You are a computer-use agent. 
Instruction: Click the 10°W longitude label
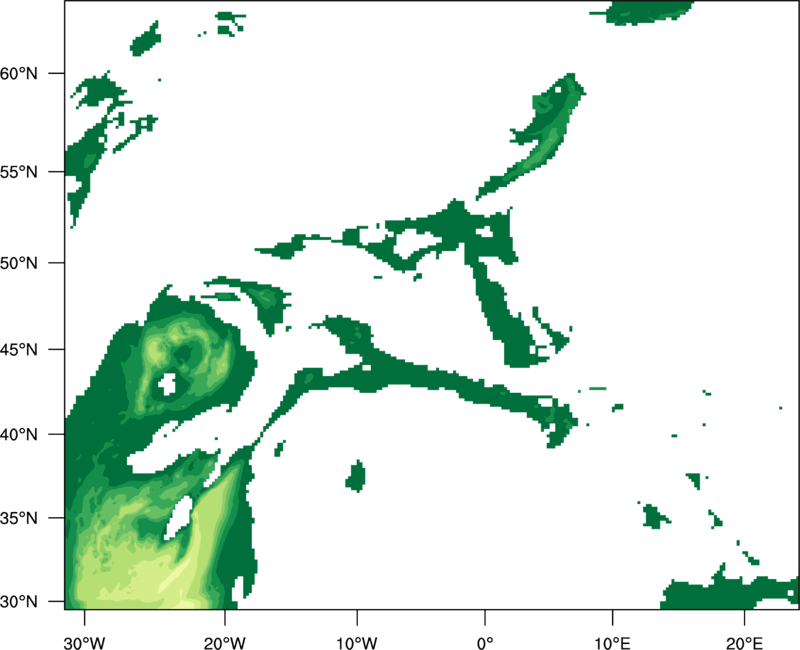(357, 643)
